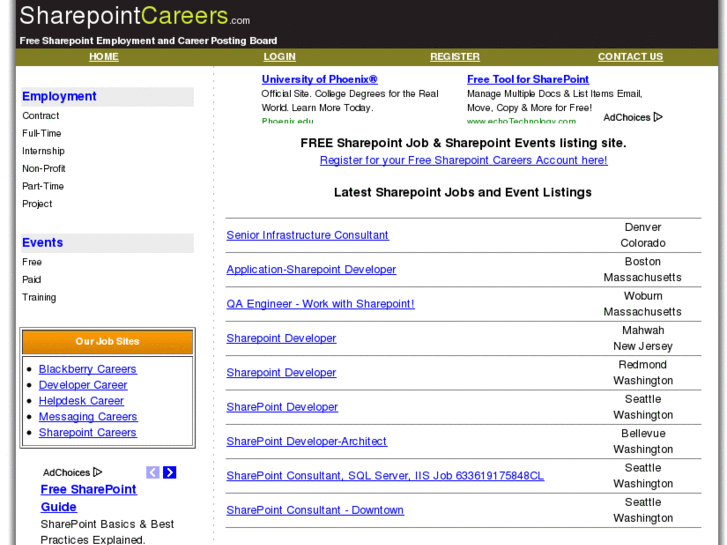
Task: Open SharePoint Consultant, SQL Server, IIS Job listing
Action: click(385, 475)
